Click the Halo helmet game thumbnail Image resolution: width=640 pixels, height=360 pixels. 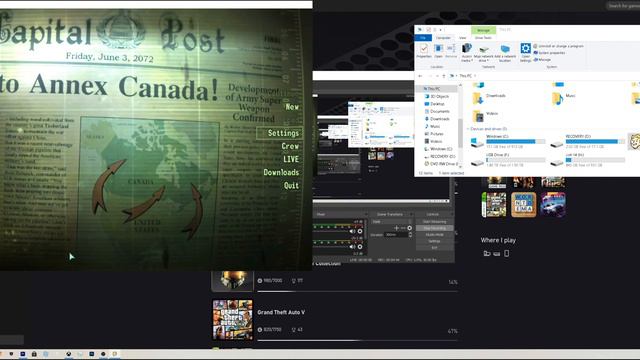[x=232, y=281]
